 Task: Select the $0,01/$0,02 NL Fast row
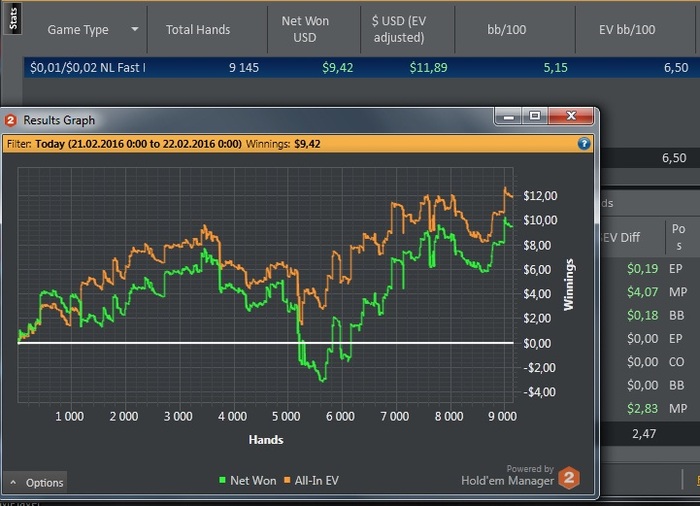coord(362,67)
